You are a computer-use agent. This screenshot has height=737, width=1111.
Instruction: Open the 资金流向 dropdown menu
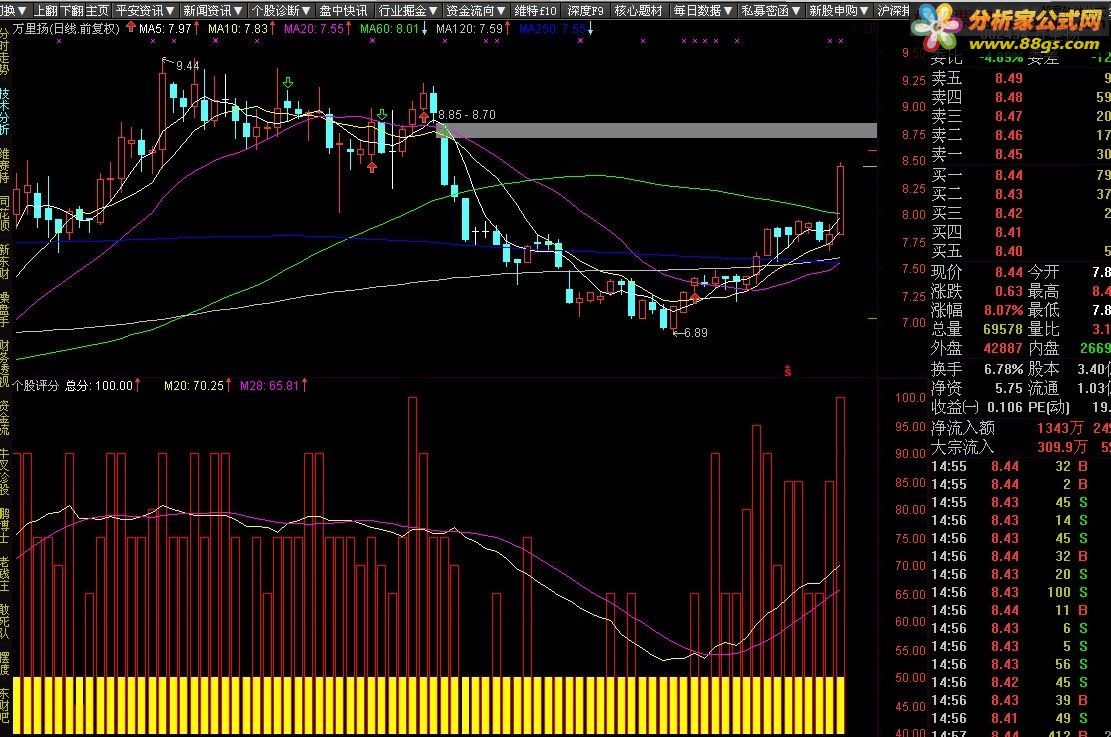pos(475,10)
